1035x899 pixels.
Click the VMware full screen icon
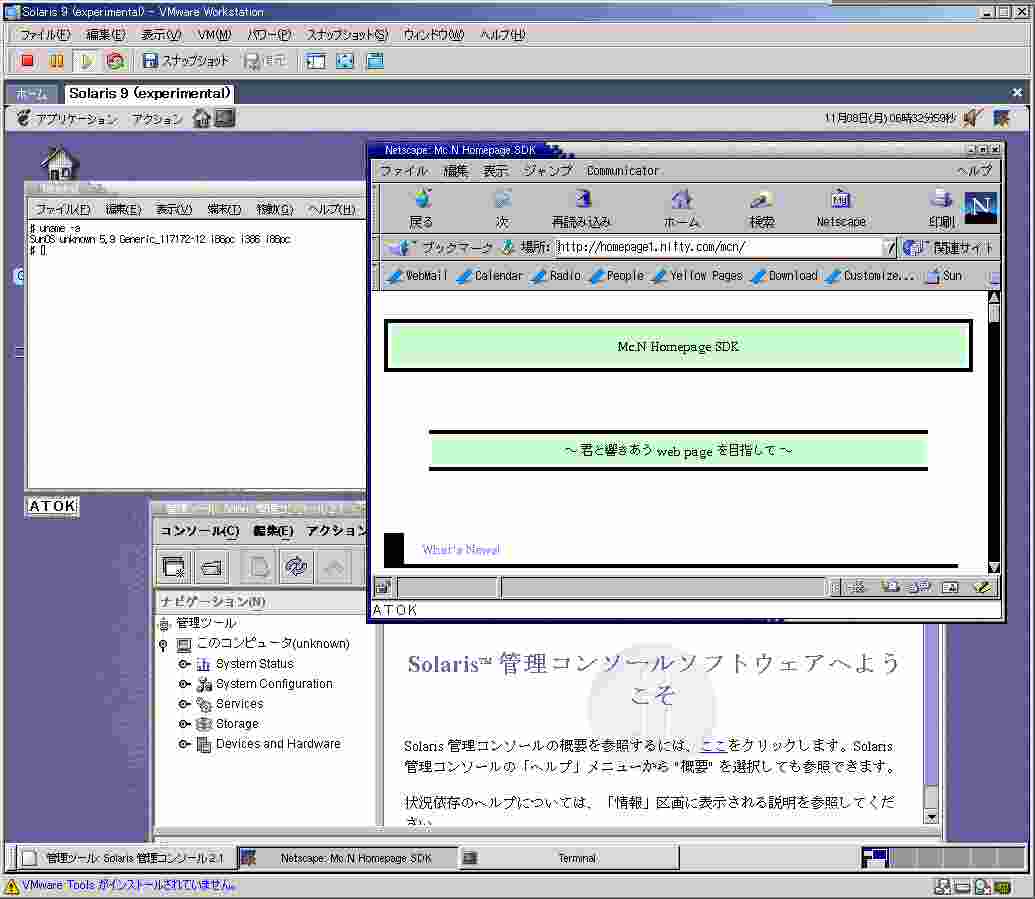pos(345,61)
